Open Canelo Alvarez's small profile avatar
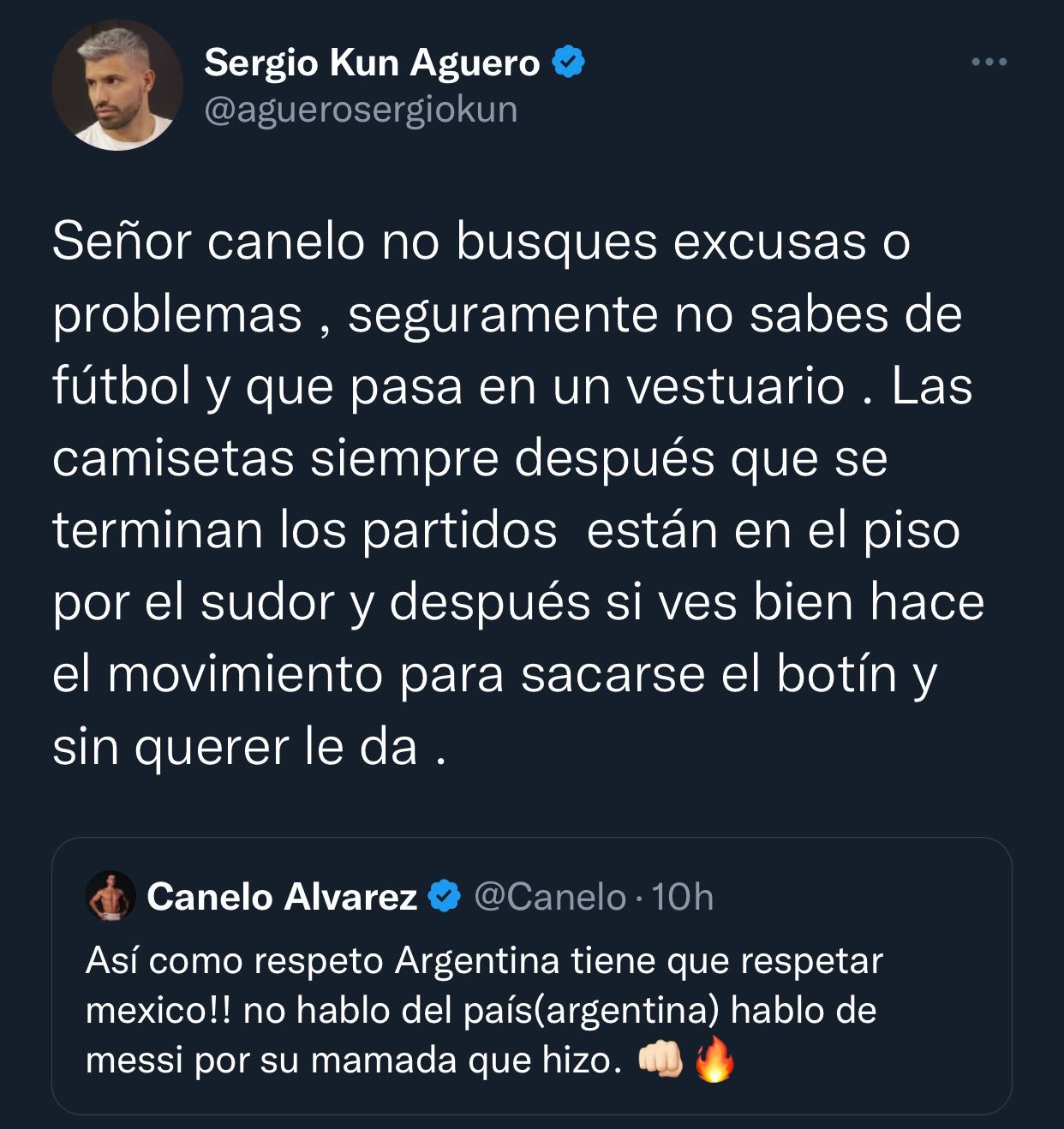 (x=111, y=896)
